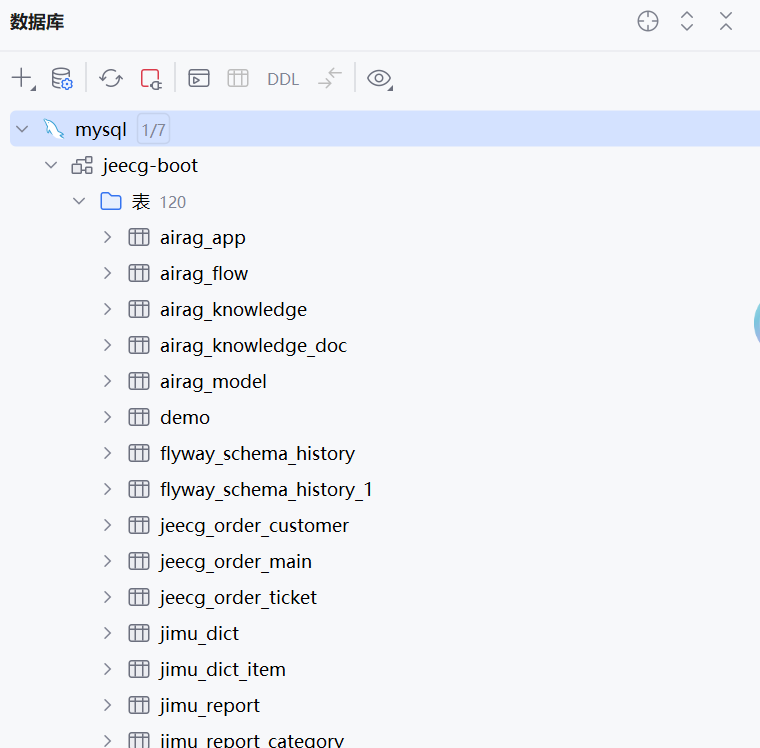Select the jeecg_order_ticket table name
This screenshot has height=748, width=760.
238,598
